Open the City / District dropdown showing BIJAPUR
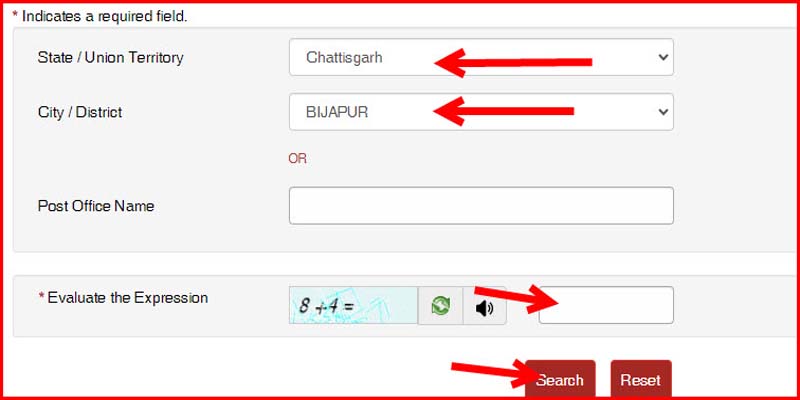The width and height of the screenshot is (800, 400). tap(481, 112)
